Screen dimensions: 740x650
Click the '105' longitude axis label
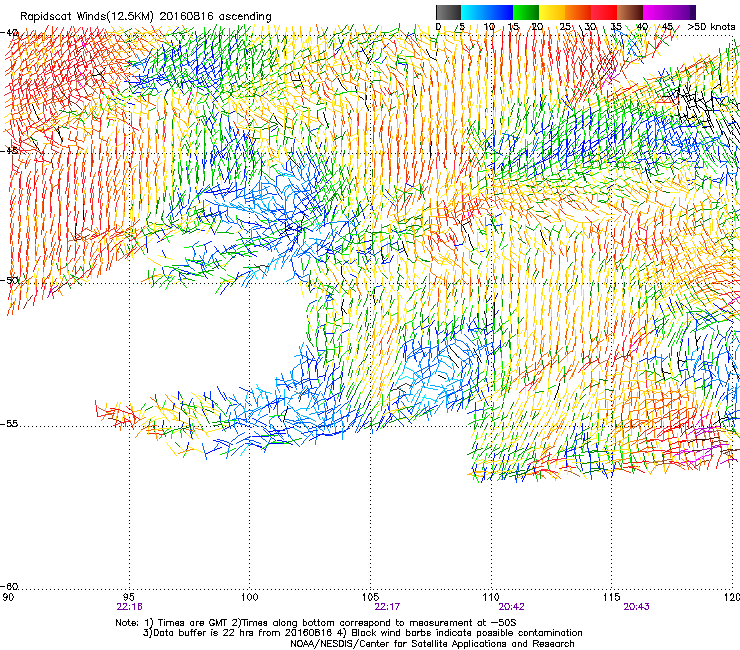click(x=370, y=597)
